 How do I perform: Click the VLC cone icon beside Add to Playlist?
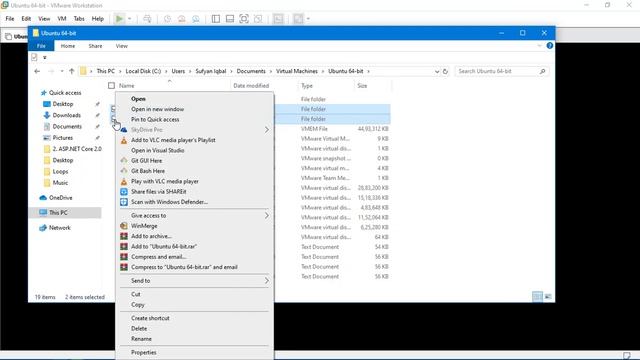pyautogui.click(x=124, y=140)
